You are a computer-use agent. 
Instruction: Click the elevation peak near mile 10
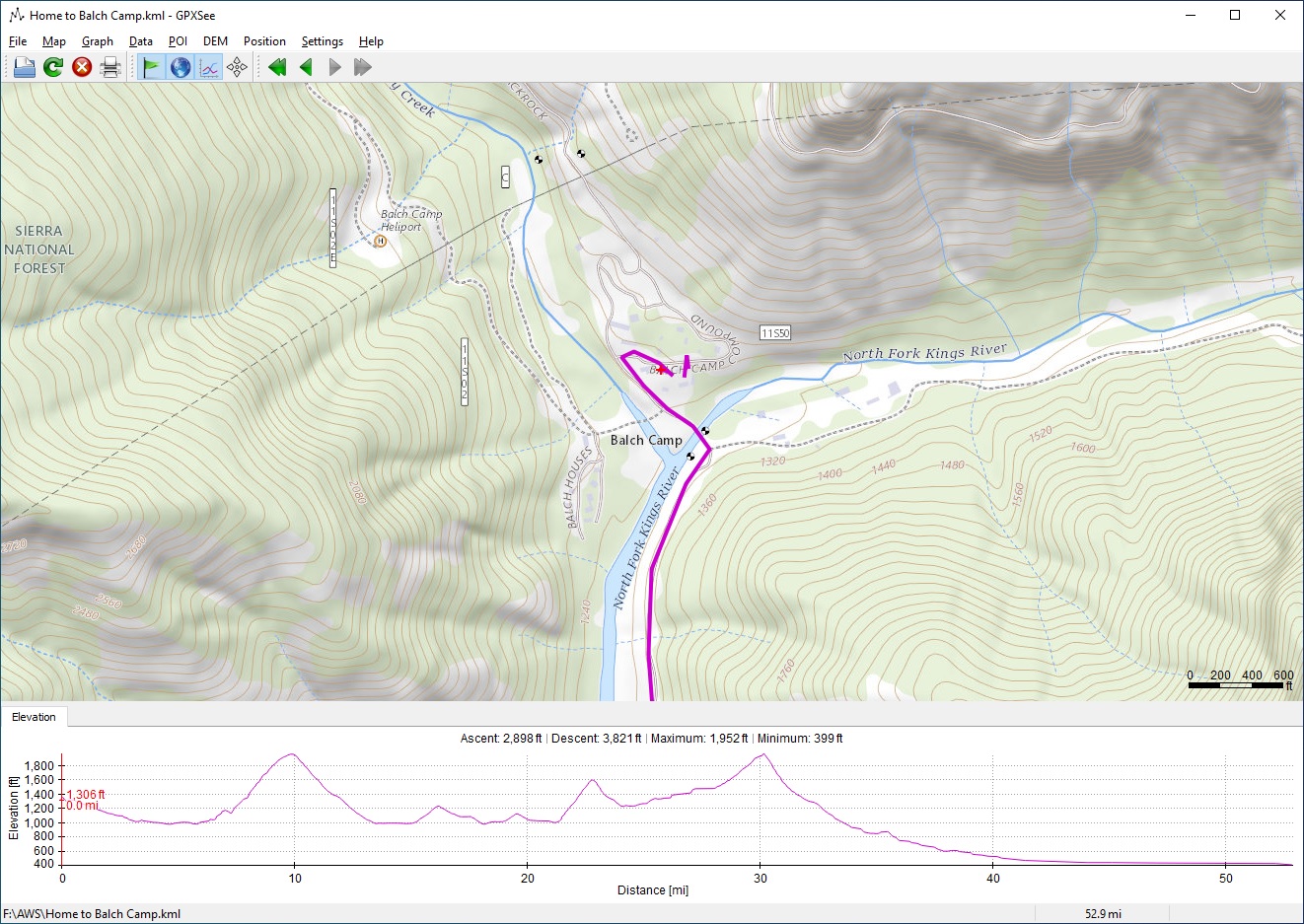[x=292, y=754]
